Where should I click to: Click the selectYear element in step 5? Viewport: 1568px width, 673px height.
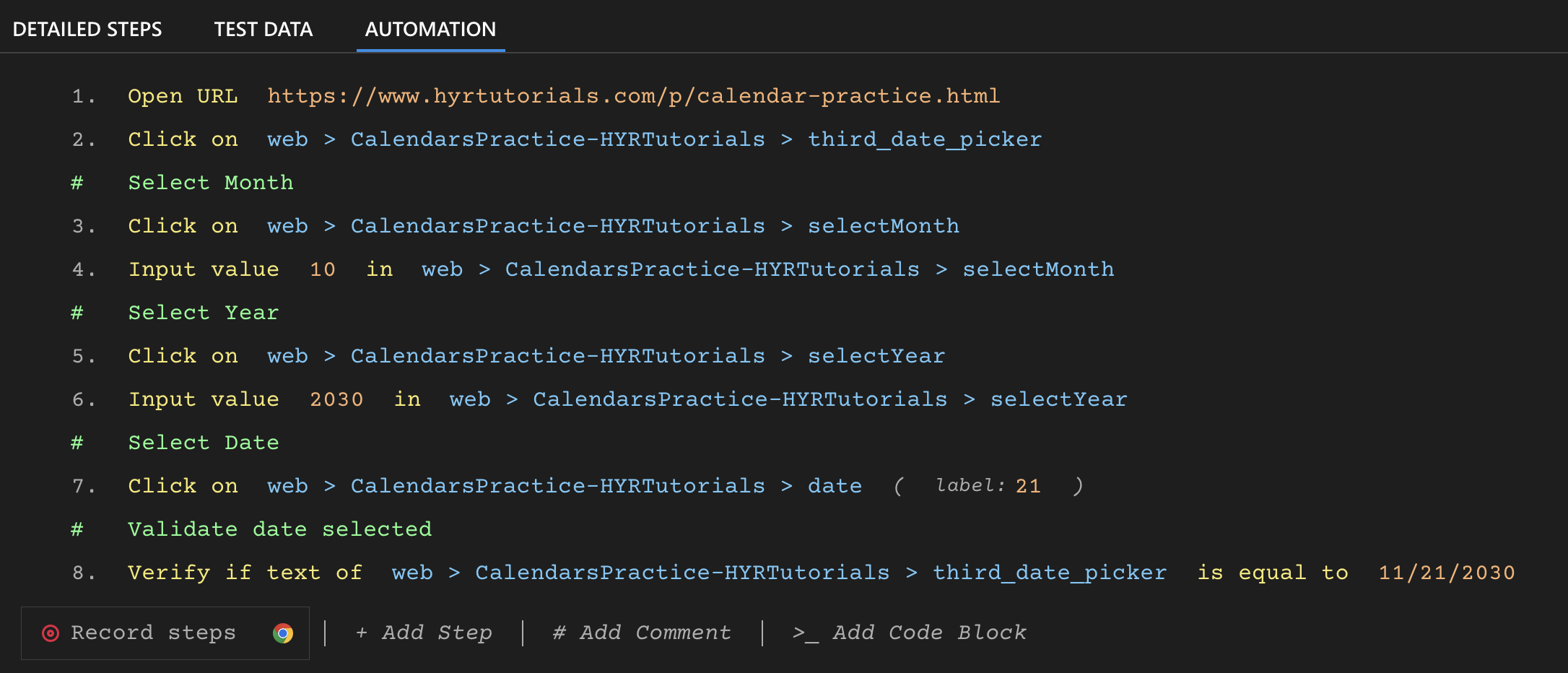(876, 356)
